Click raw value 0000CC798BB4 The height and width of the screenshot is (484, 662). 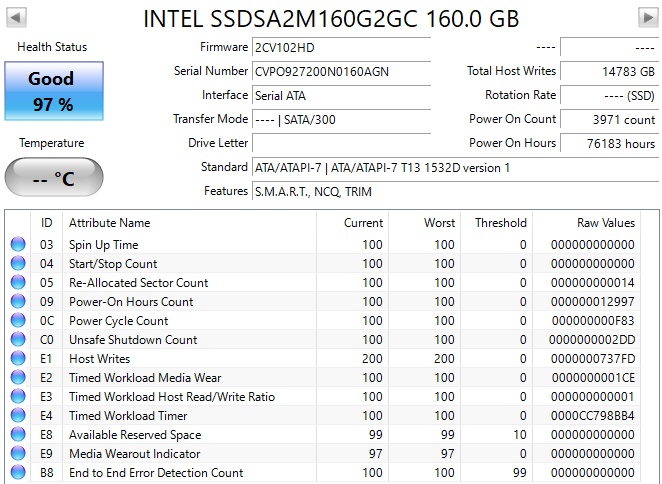592,416
